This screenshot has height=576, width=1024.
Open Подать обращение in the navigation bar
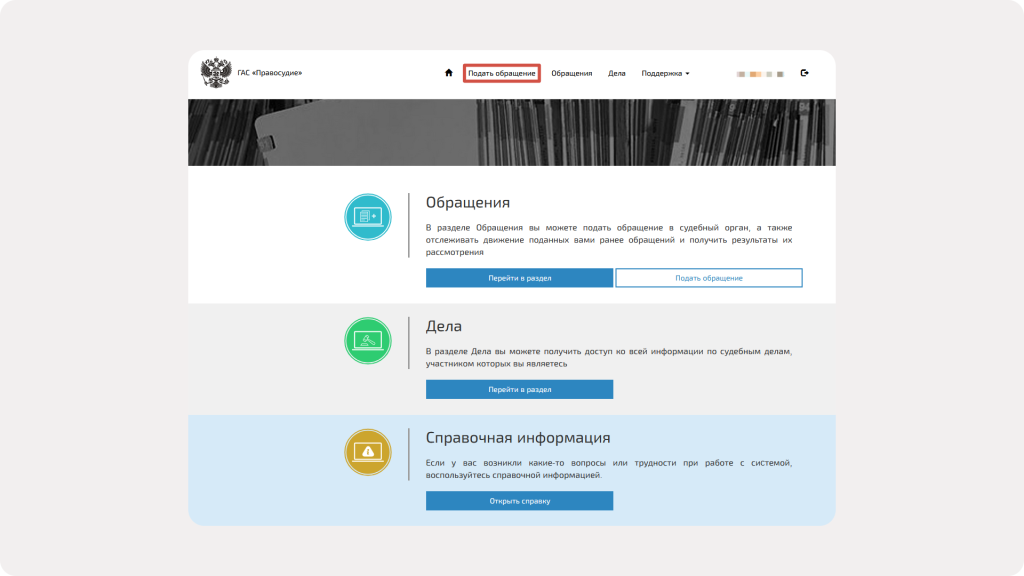click(x=502, y=72)
